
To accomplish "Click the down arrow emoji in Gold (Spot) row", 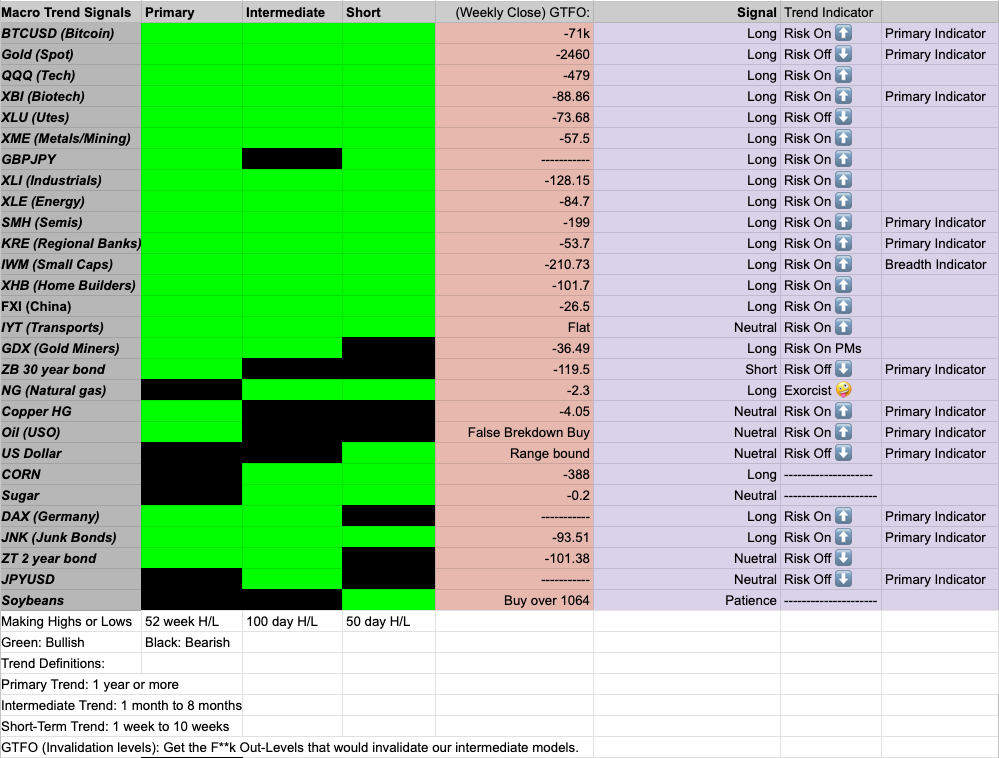I will point(844,54).
